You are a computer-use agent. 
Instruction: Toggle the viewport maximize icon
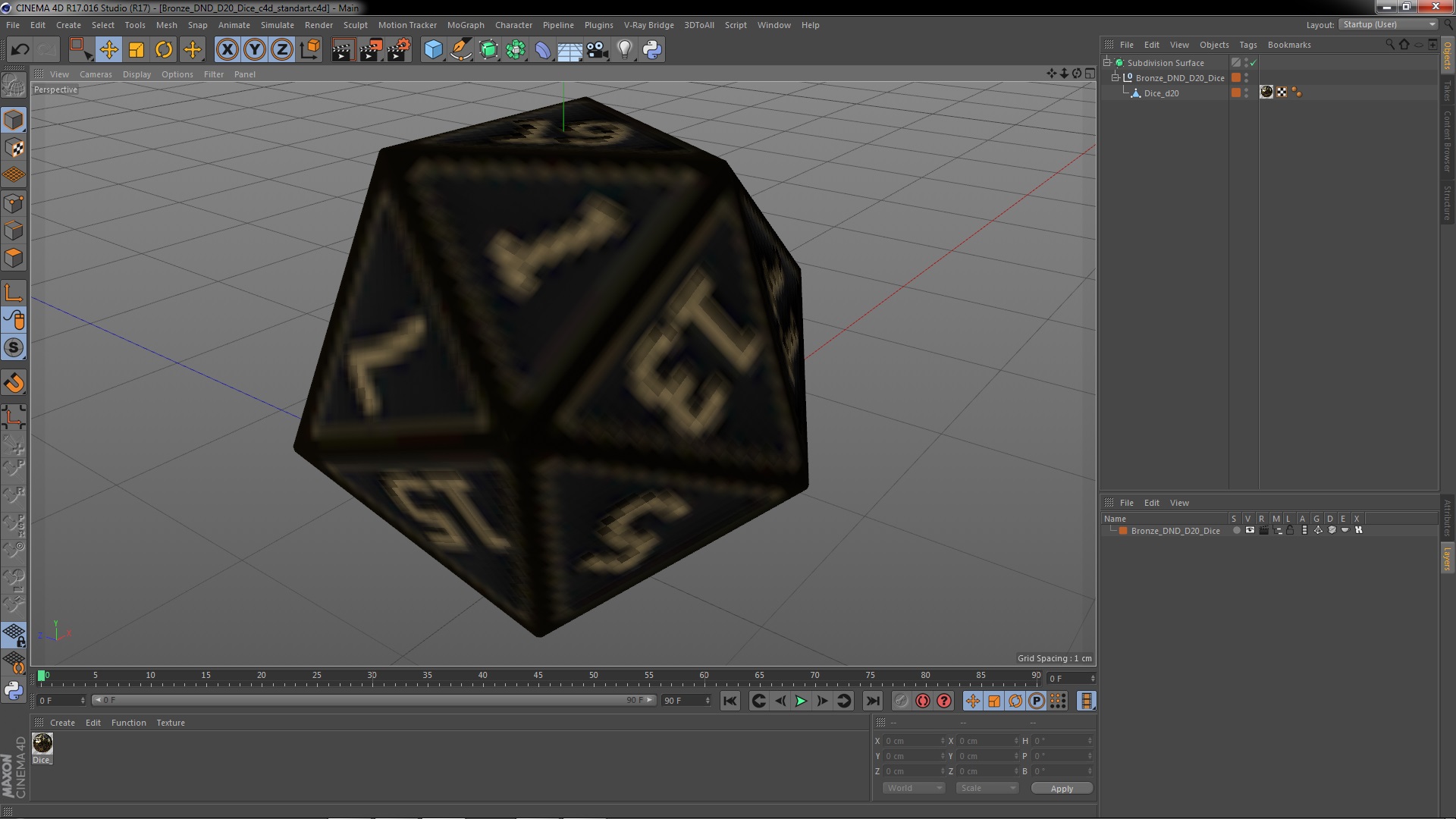pos(1090,74)
